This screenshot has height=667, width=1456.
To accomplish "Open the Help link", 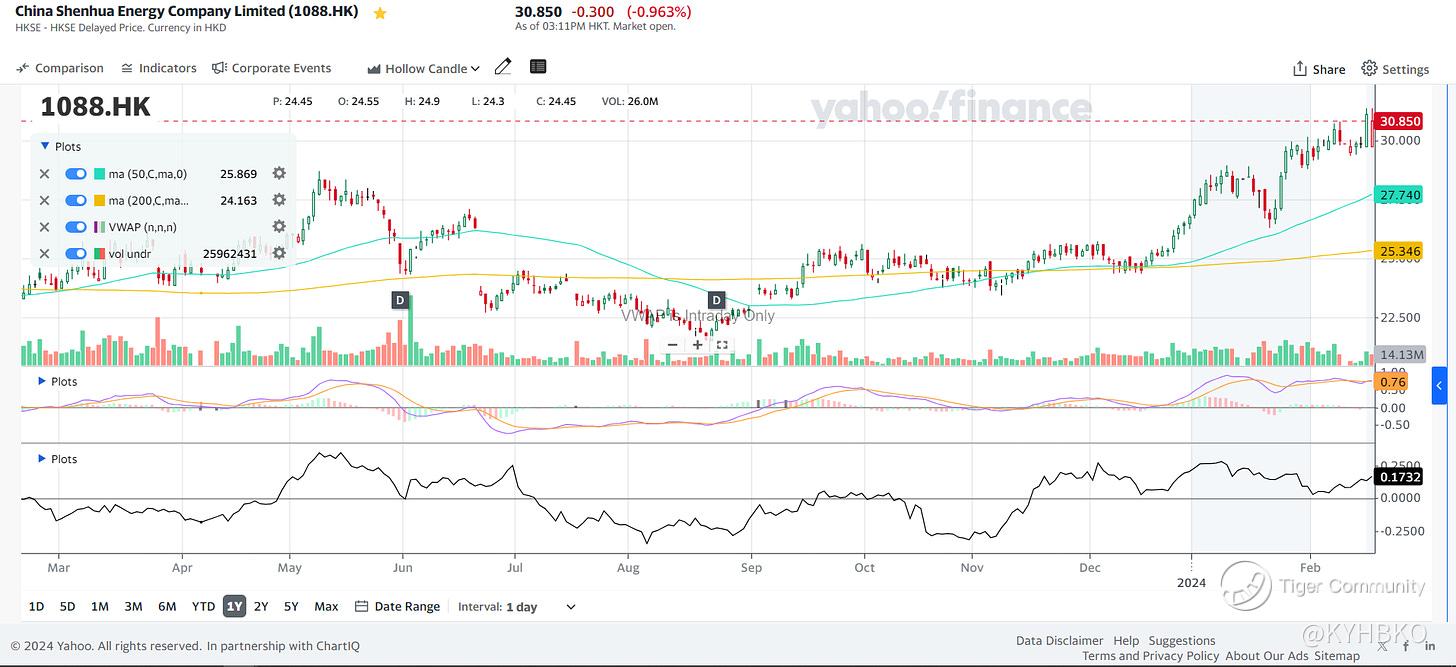I will tap(1126, 641).
